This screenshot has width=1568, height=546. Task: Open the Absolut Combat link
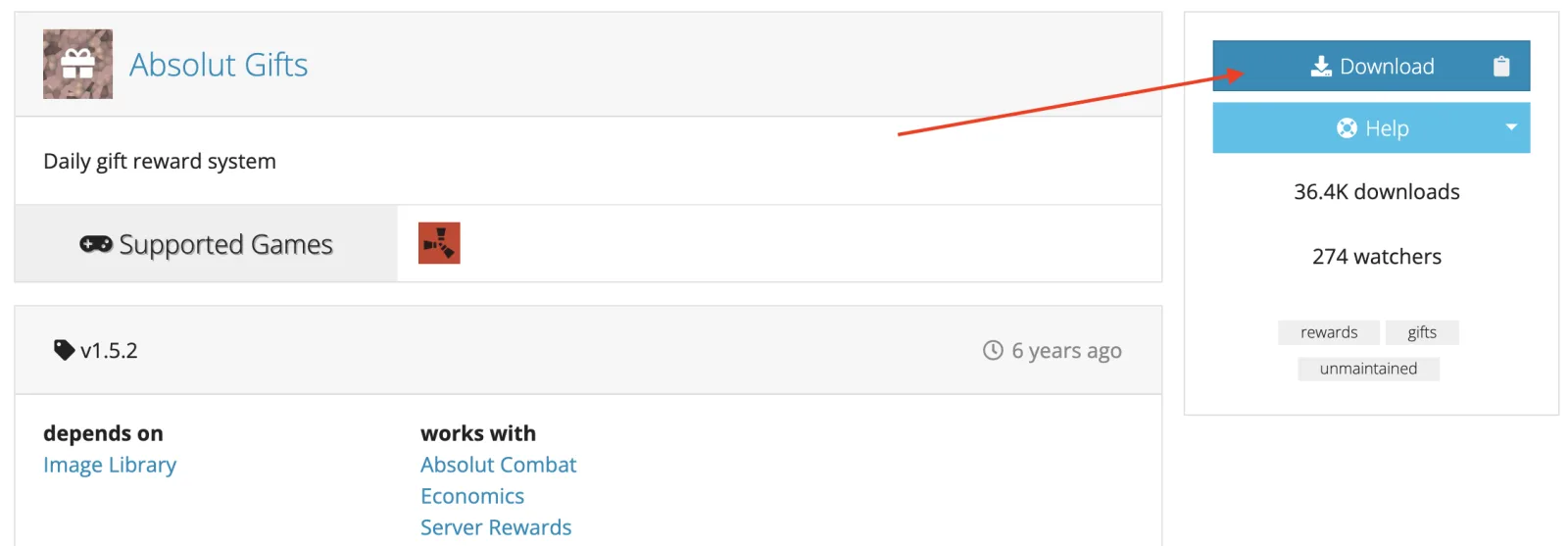(x=498, y=465)
